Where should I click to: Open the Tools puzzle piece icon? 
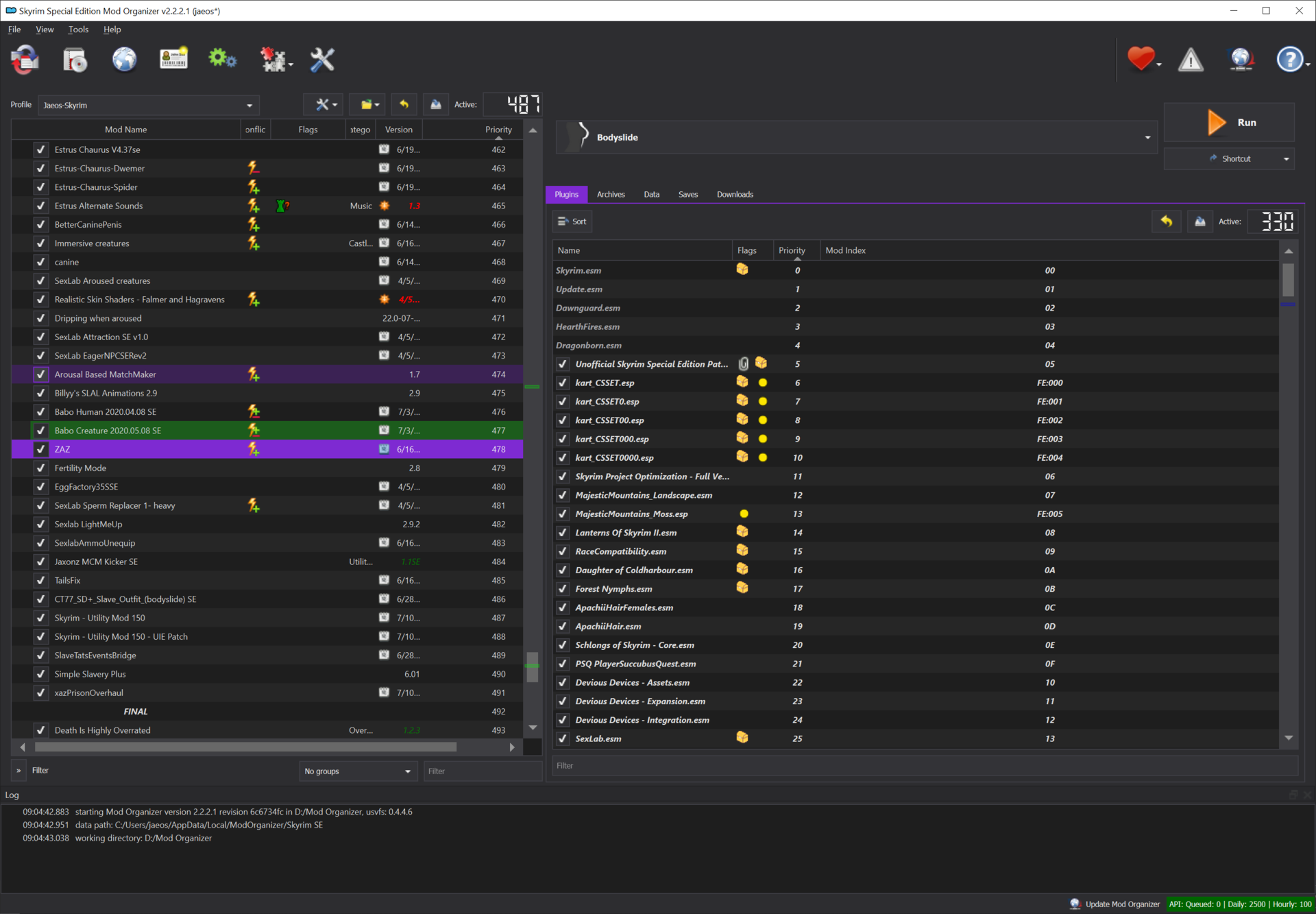[x=273, y=60]
